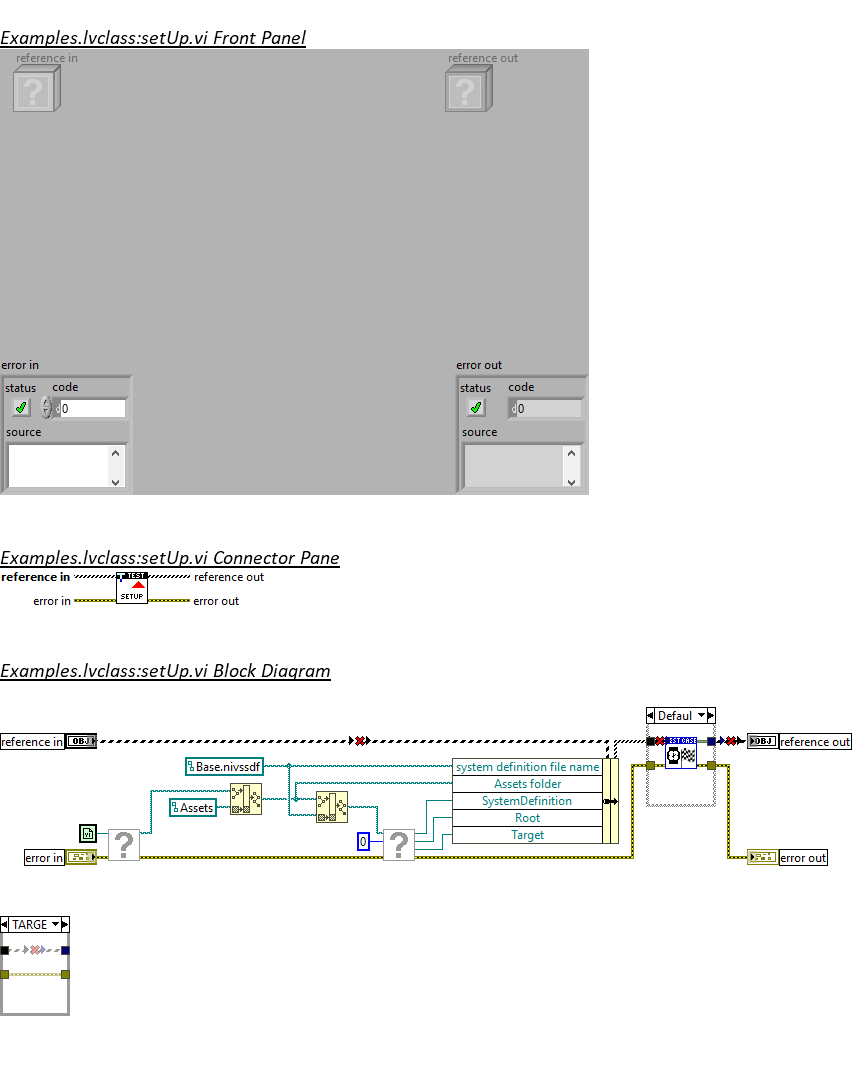The image size is (852, 1066).
Task: Click the Connector Pane section heading
Action: [x=170, y=557]
